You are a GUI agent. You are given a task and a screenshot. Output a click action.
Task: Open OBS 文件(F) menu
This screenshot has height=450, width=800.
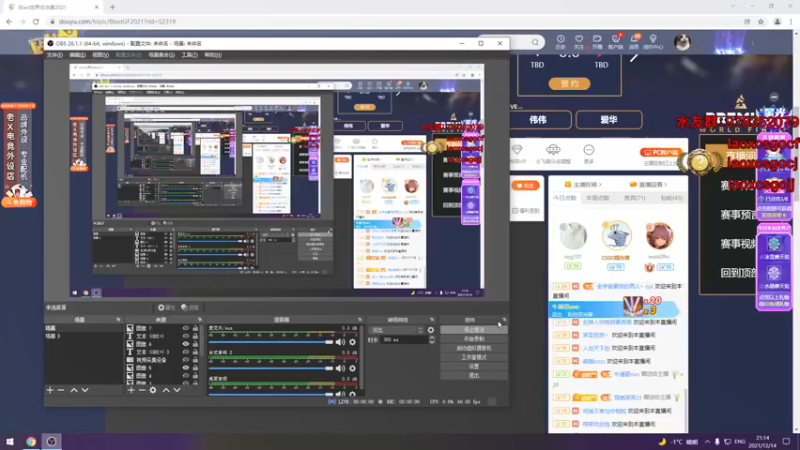[x=55, y=55]
